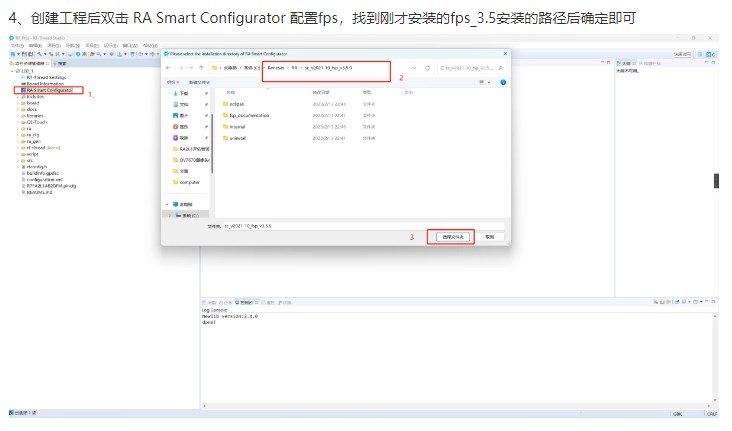Select R7FA2L1AB2DFM.pincfg file in project tree
The width and height of the screenshot is (732, 431).
point(49,186)
